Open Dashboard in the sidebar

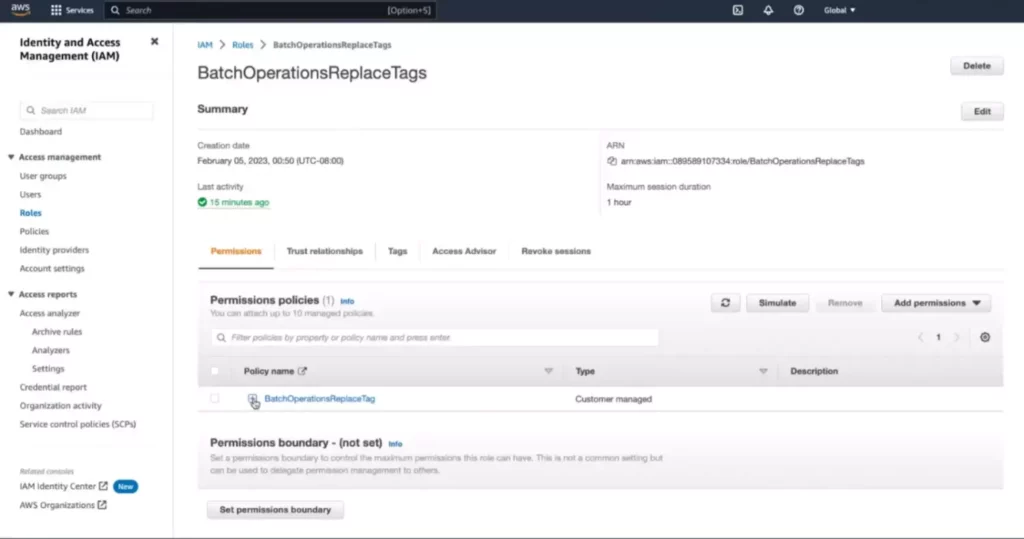point(40,132)
